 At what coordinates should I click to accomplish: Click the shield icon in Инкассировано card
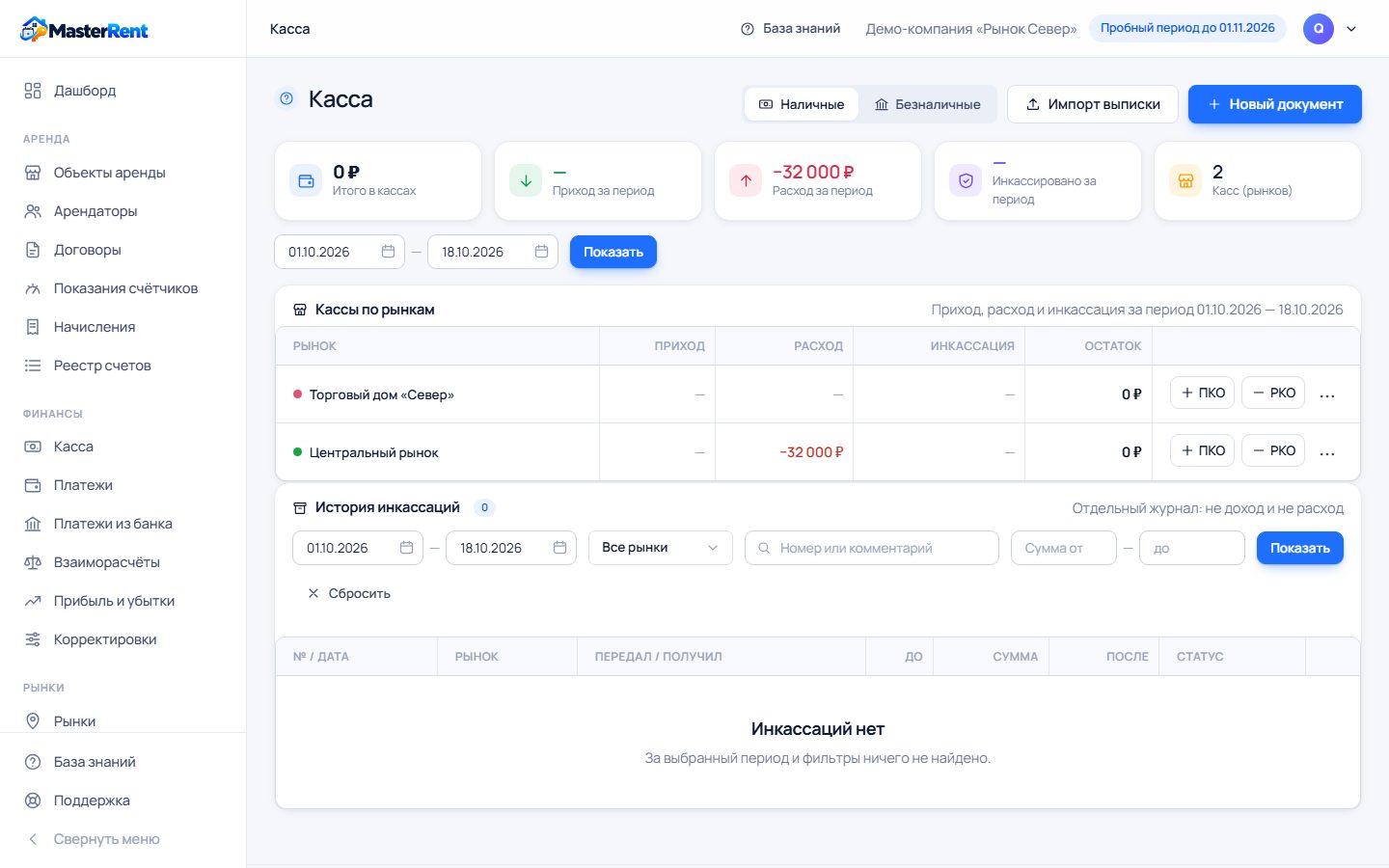(966, 180)
